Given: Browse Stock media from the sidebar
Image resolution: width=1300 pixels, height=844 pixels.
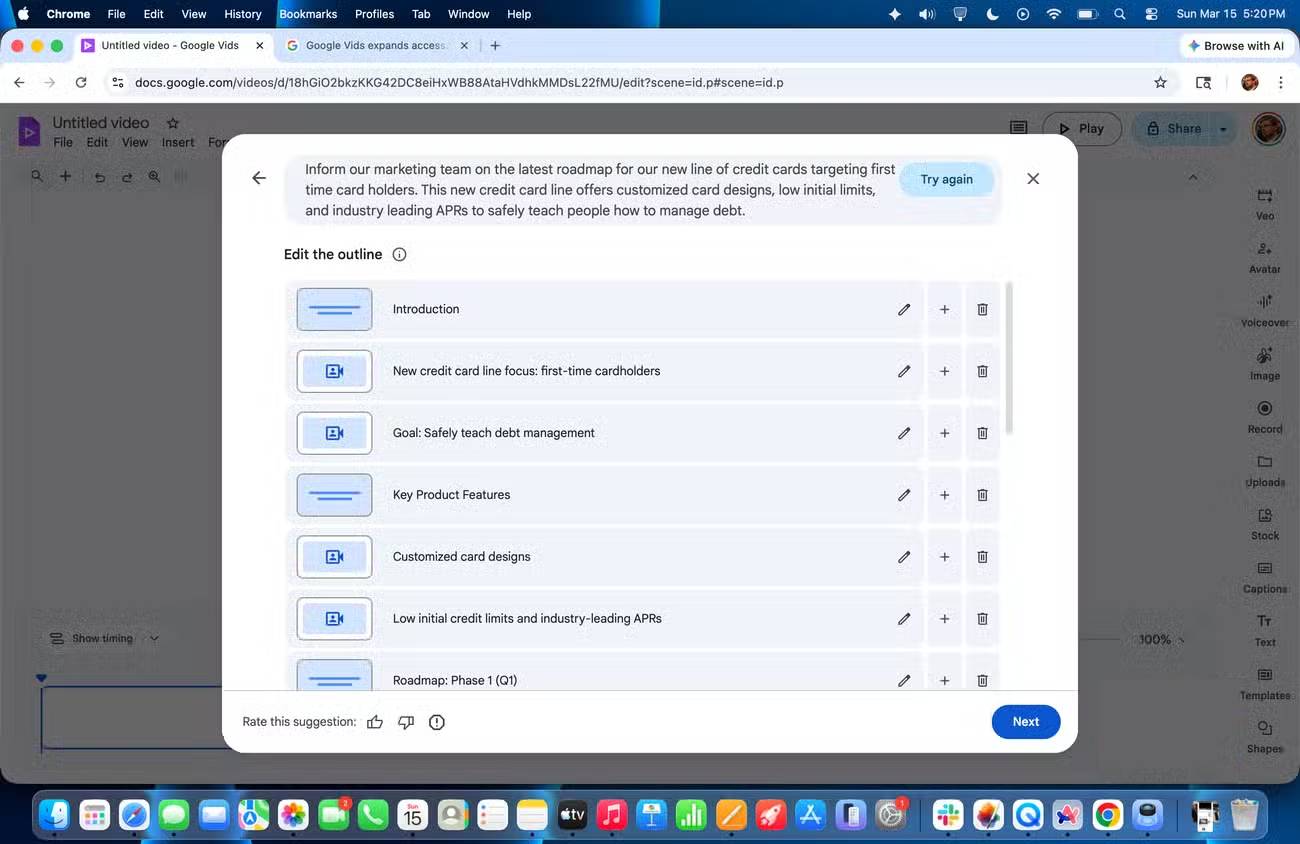Looking at the screenshot, I should point(1264,523).
